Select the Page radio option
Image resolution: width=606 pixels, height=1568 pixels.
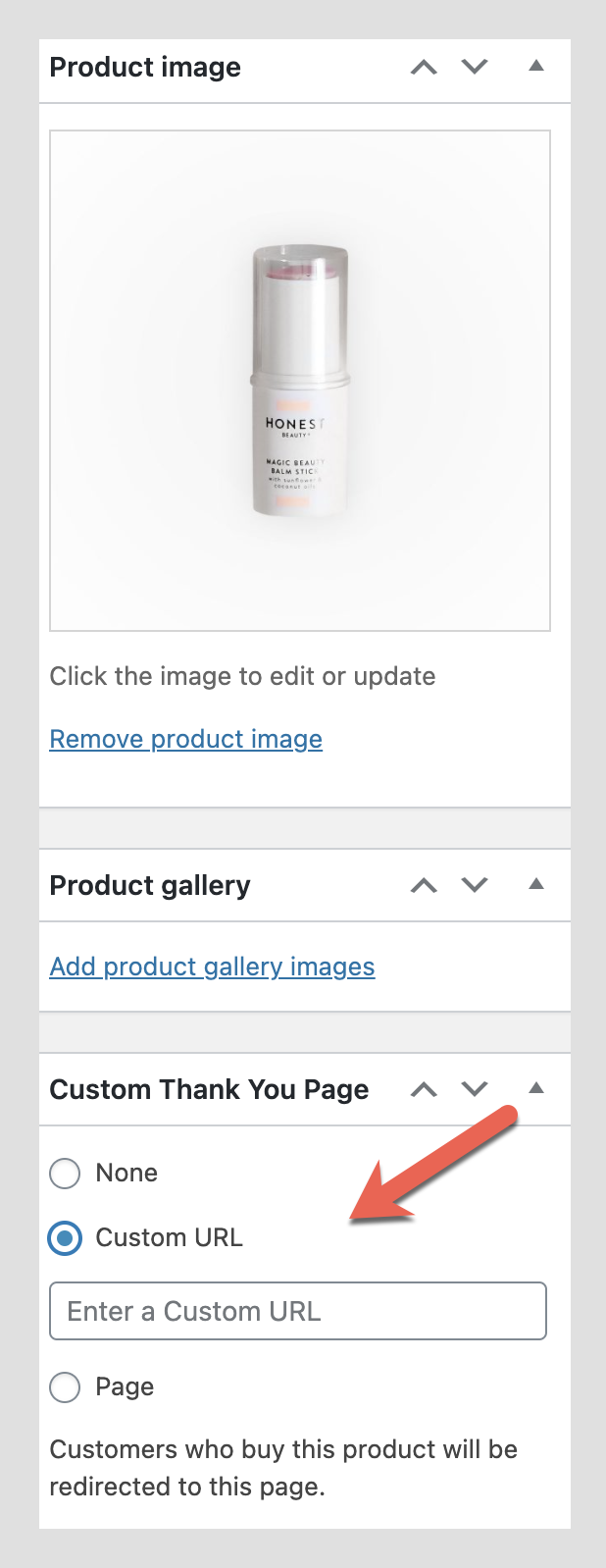pyautogui.click(x=65, y=1387)
